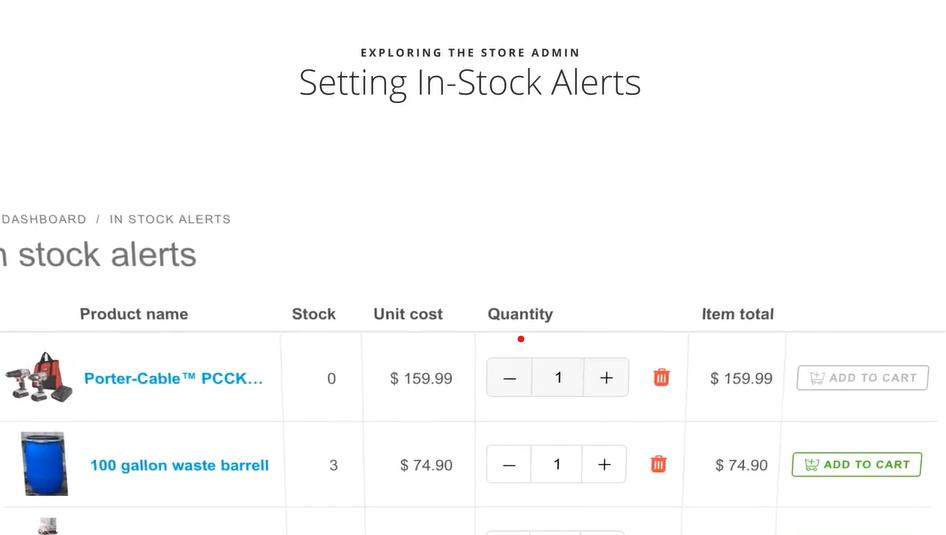The image size is (946, 535).
Task: Click the blue waste barrel thumbnail
Action: pyautogui.click(x=44, y=464)
